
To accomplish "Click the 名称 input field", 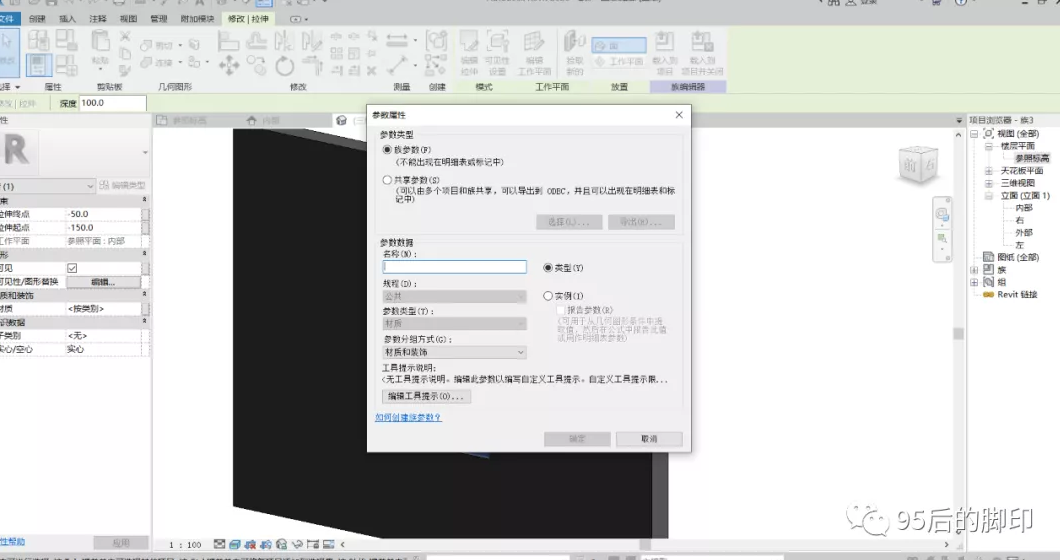I will point(454,267).
